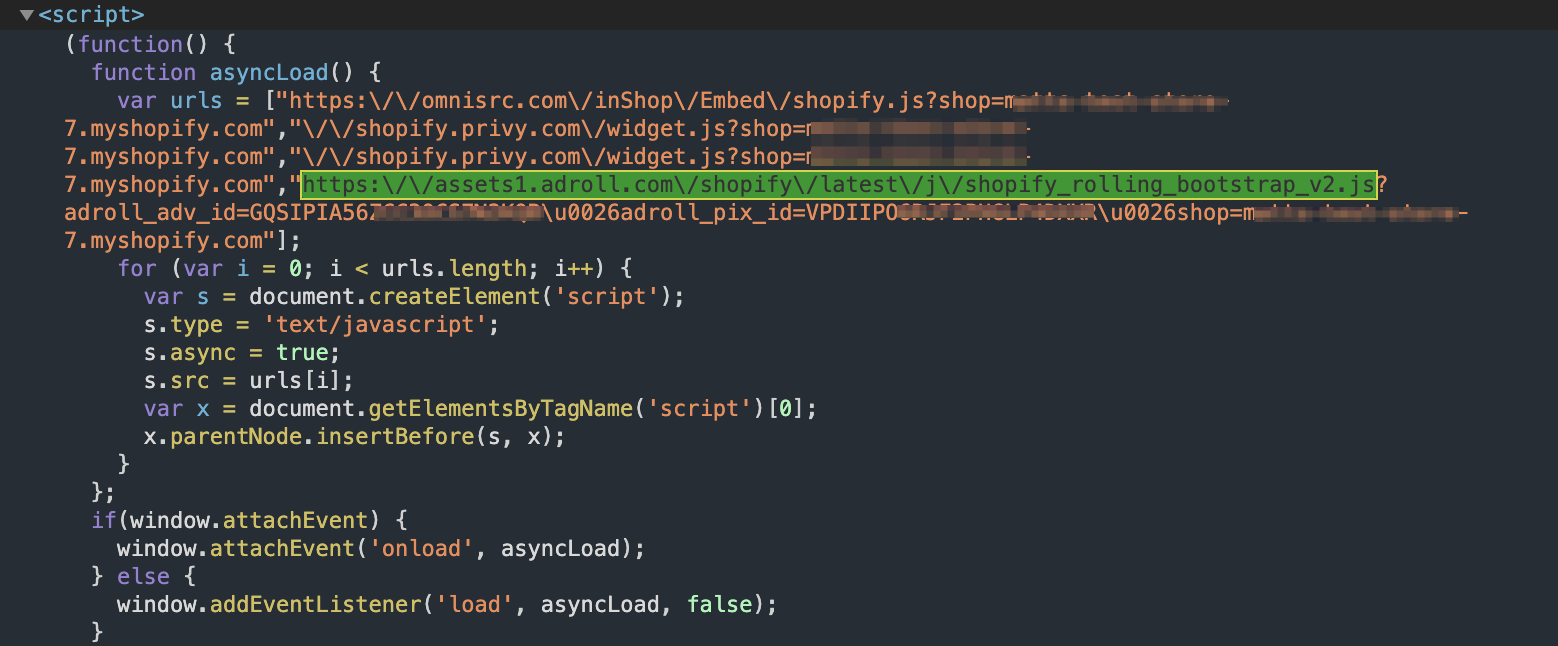This screenshot has height=646, width=1558.
Task: Click the window.attachEvent 'onload' call
Action: 380,549
